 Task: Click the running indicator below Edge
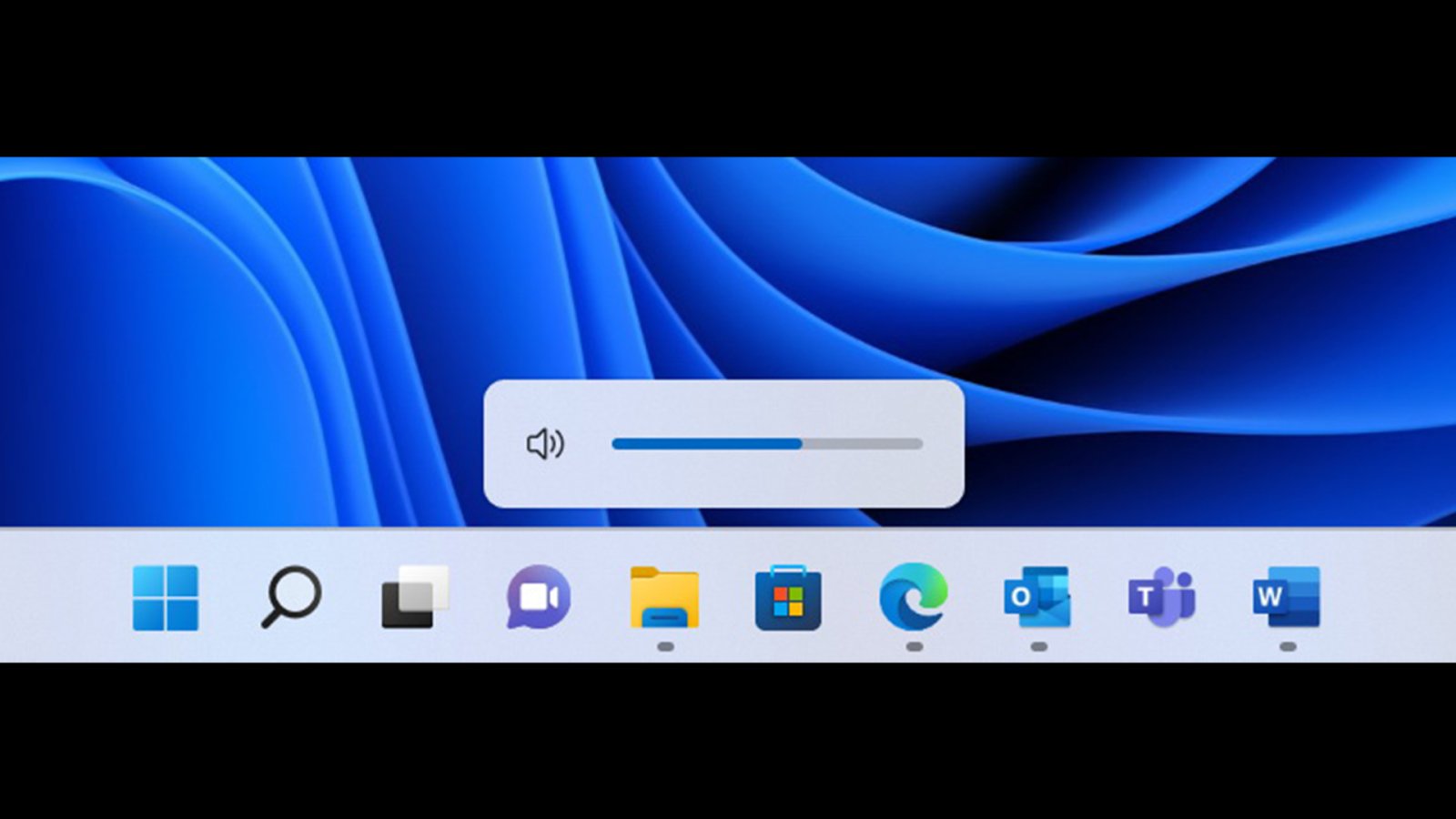[x=915, y=647]
